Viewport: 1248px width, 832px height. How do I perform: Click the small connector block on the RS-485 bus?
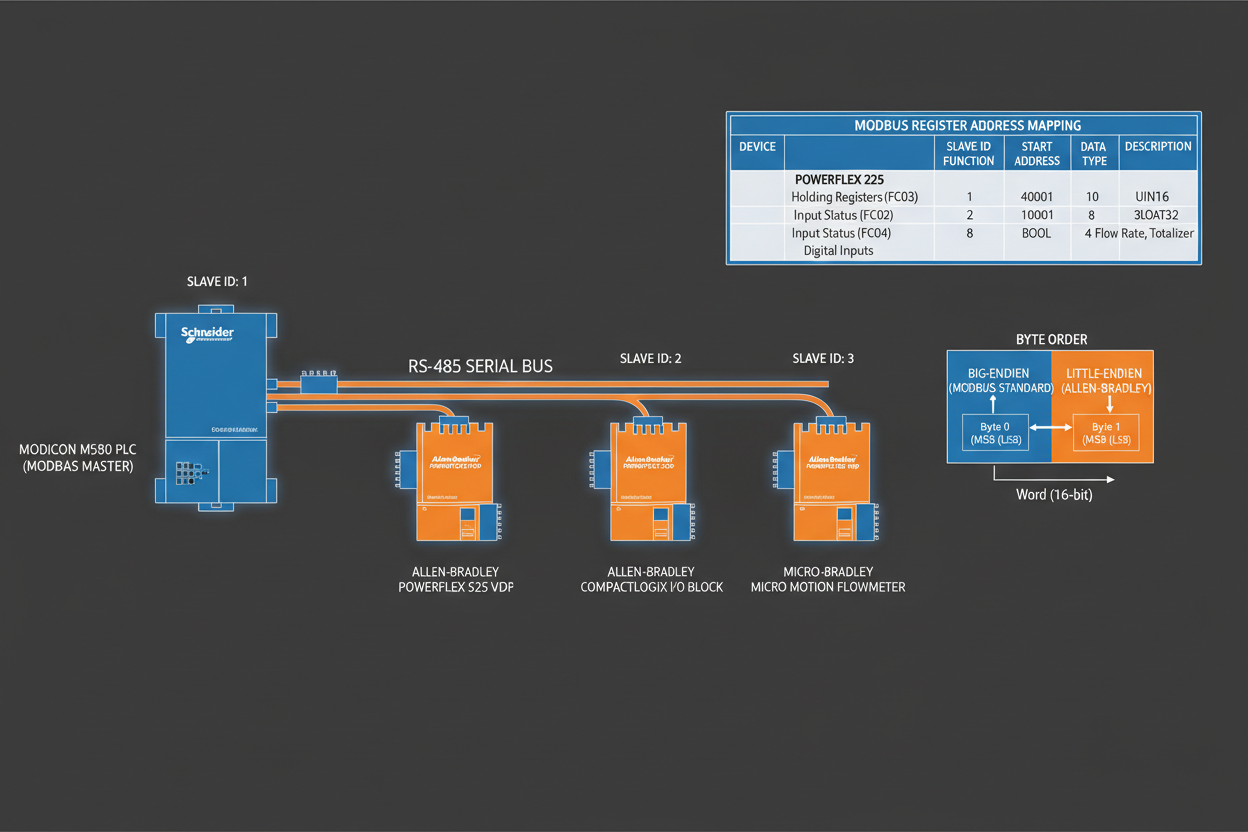320,383
